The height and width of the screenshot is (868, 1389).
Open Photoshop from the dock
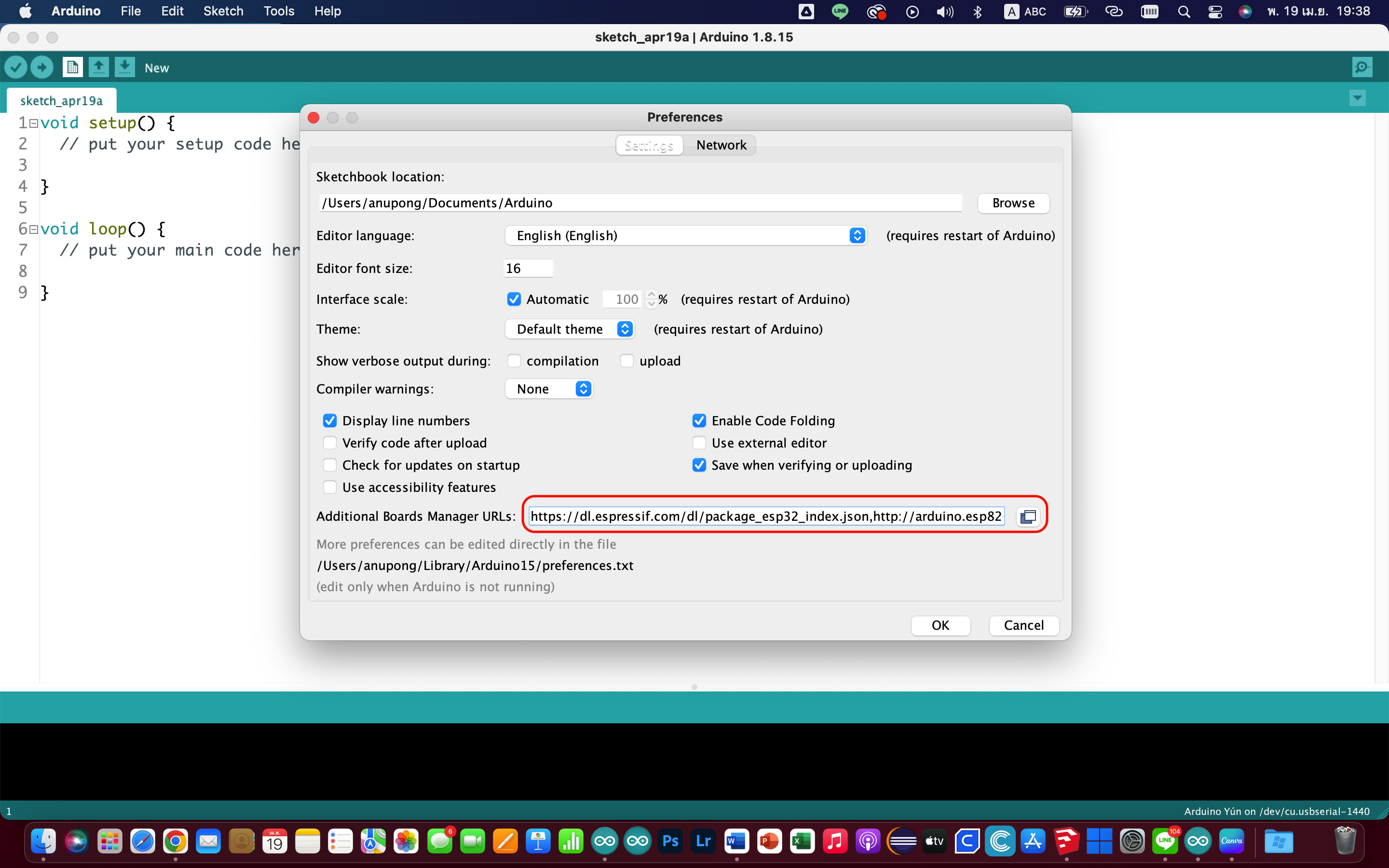[670, 841]
